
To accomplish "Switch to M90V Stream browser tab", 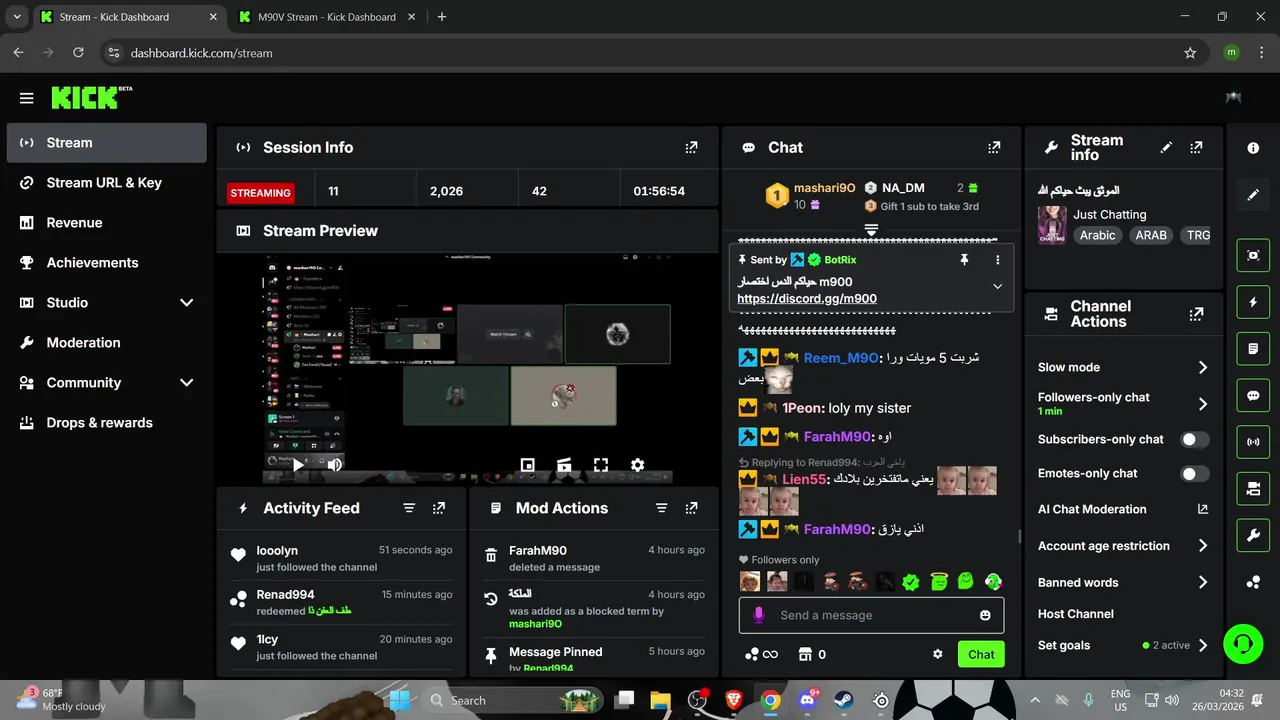I will [x=326, y=17].
